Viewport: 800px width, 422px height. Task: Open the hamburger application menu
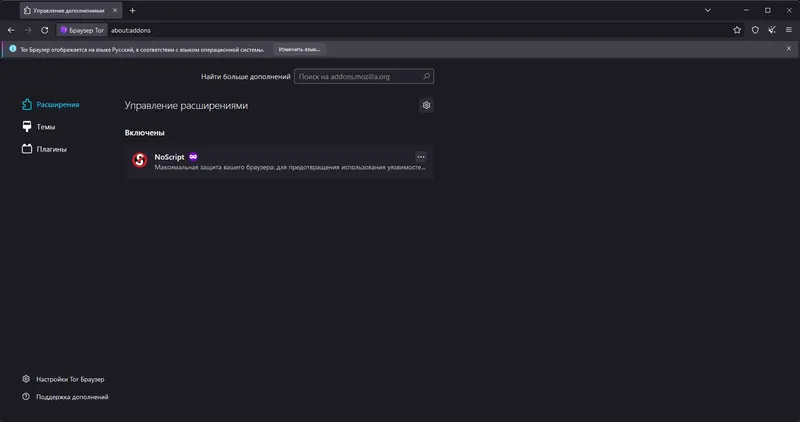(789, 30)
